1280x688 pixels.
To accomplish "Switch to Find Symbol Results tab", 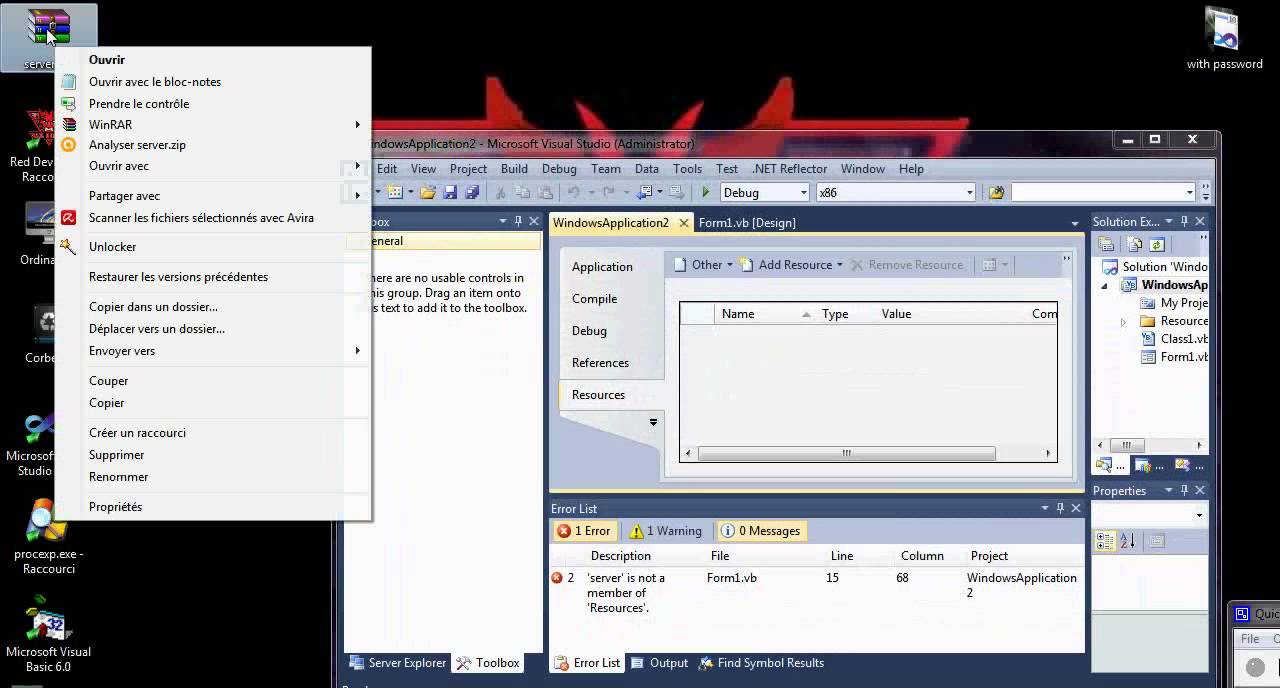I will [x=761, y=663].
